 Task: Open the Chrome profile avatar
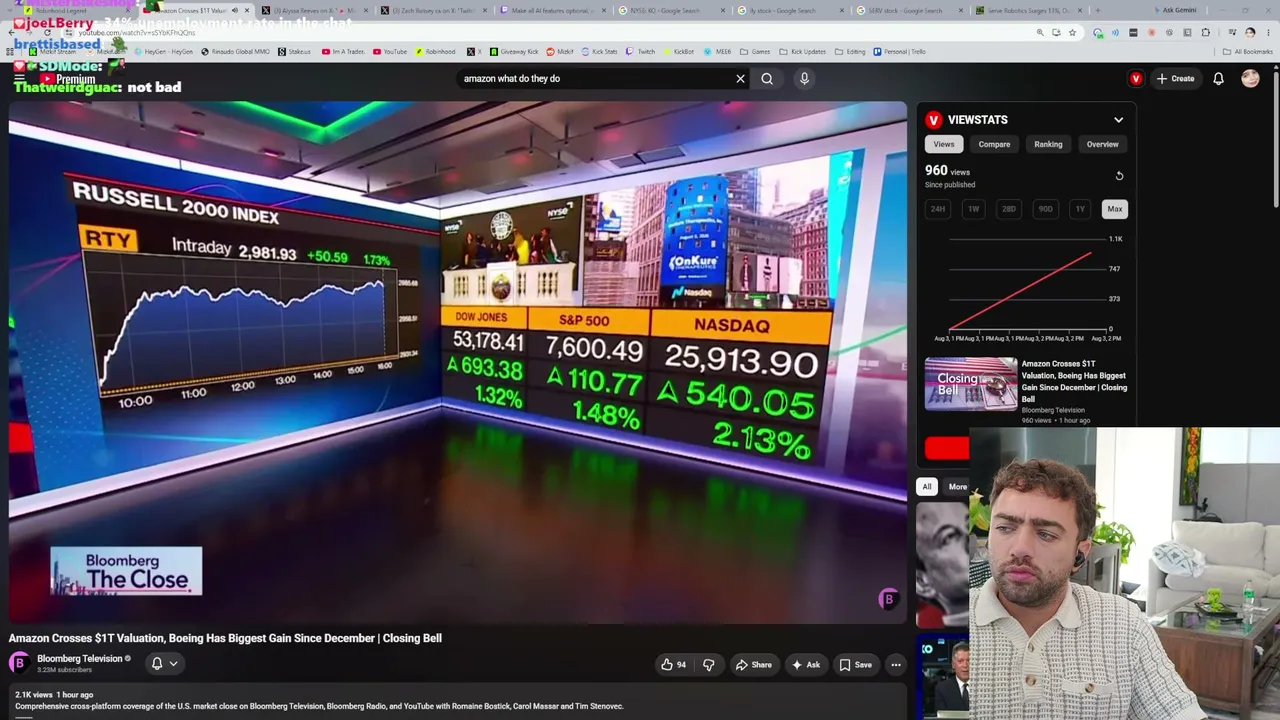coord(1250,33)
